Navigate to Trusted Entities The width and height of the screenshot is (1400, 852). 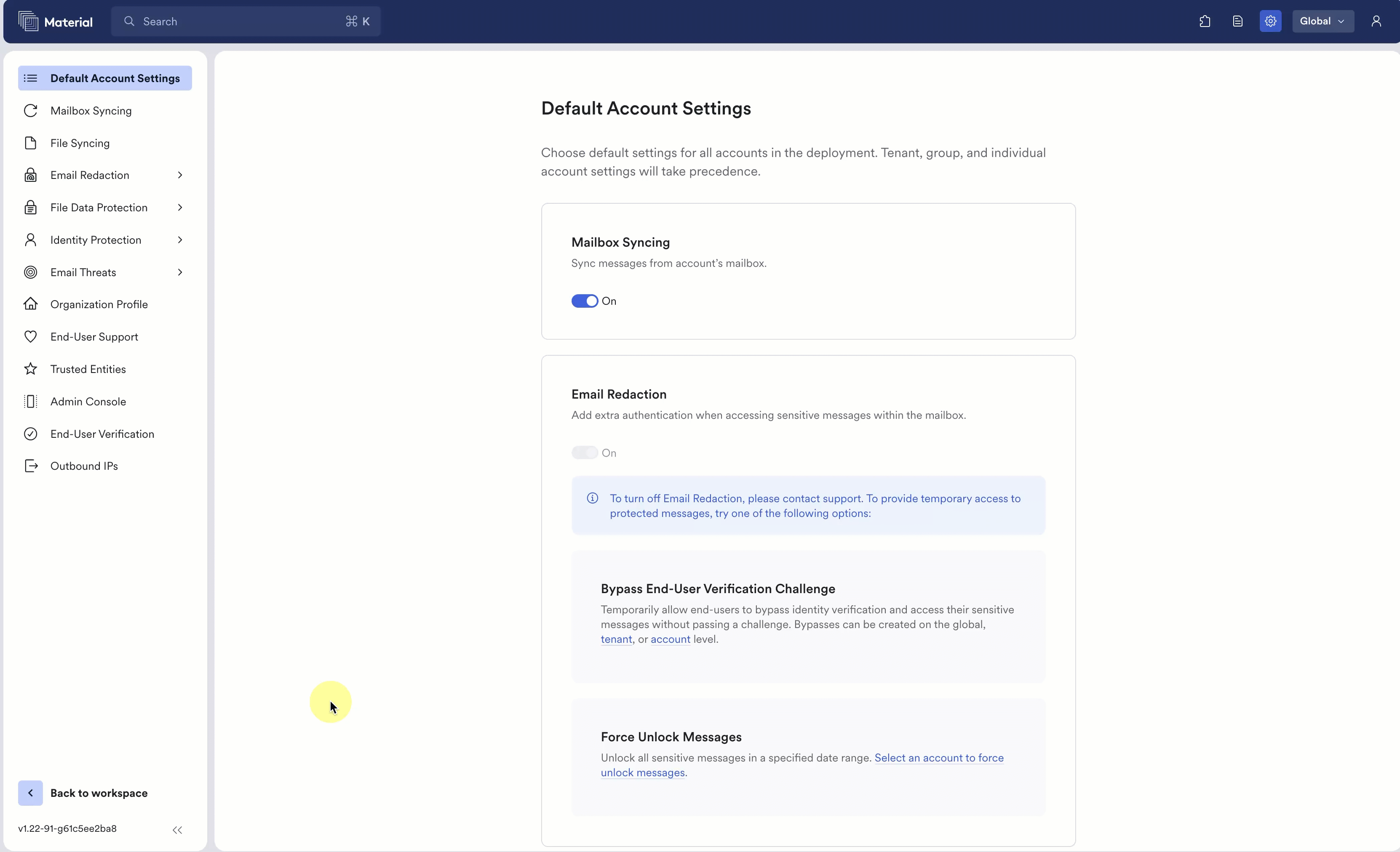click(105, 369)
